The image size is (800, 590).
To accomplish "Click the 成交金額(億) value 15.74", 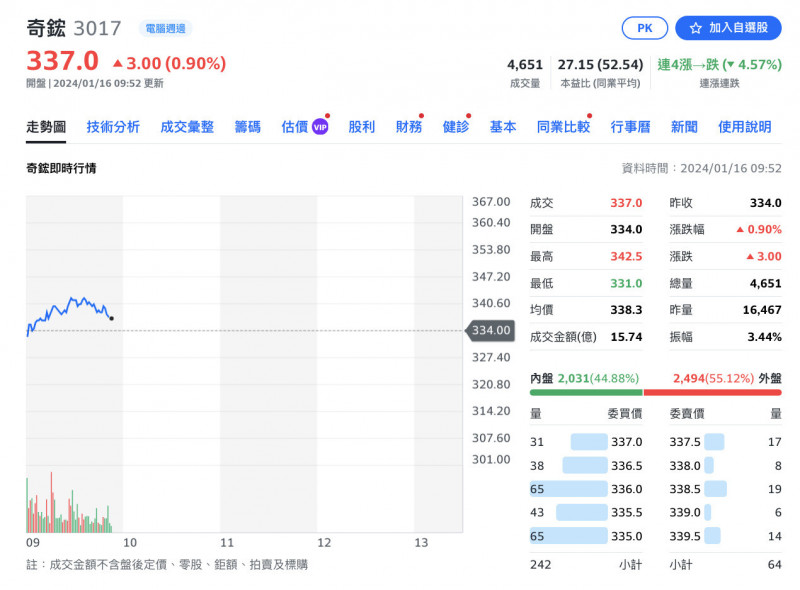I will pyautogui.click(x=626, y=337).
